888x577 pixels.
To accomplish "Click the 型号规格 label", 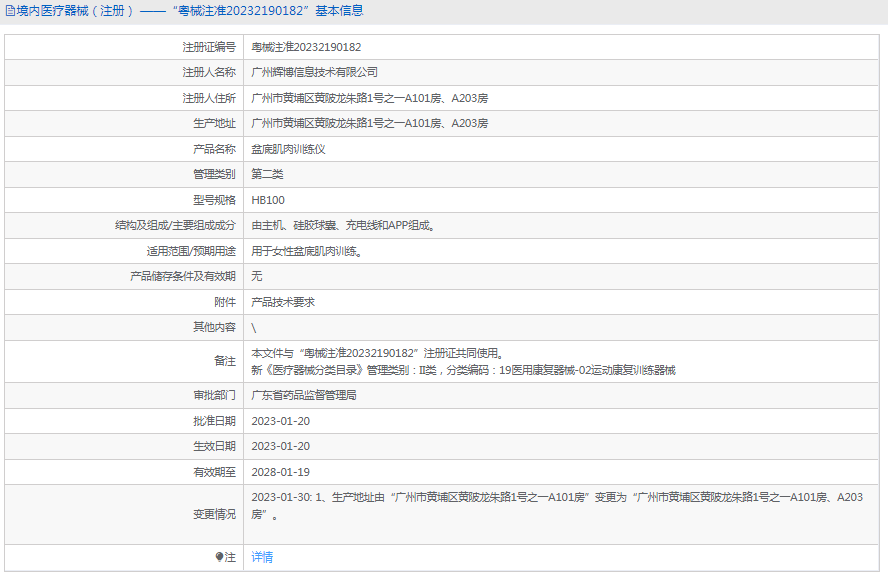I will pos(215,200).
